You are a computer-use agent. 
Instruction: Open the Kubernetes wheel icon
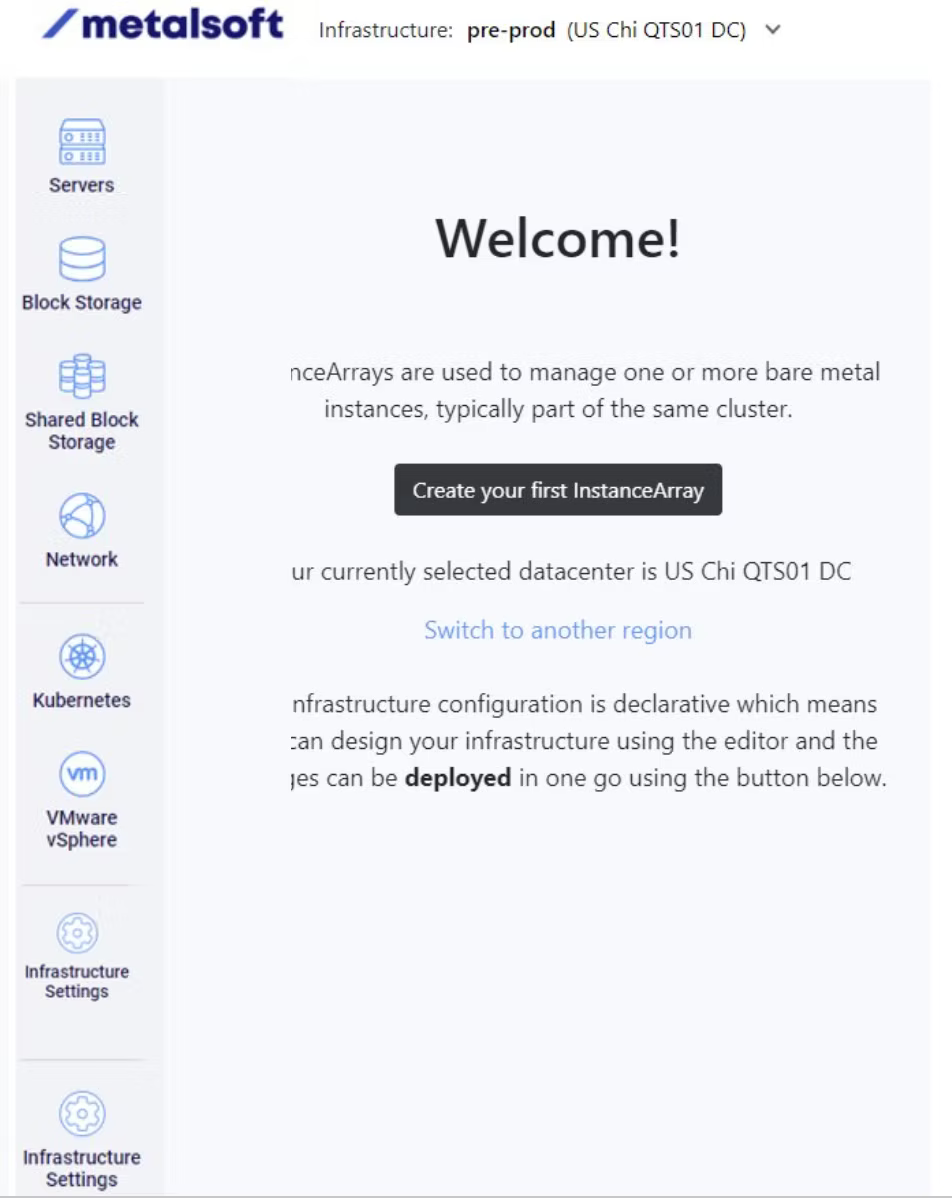coord(82,656)
